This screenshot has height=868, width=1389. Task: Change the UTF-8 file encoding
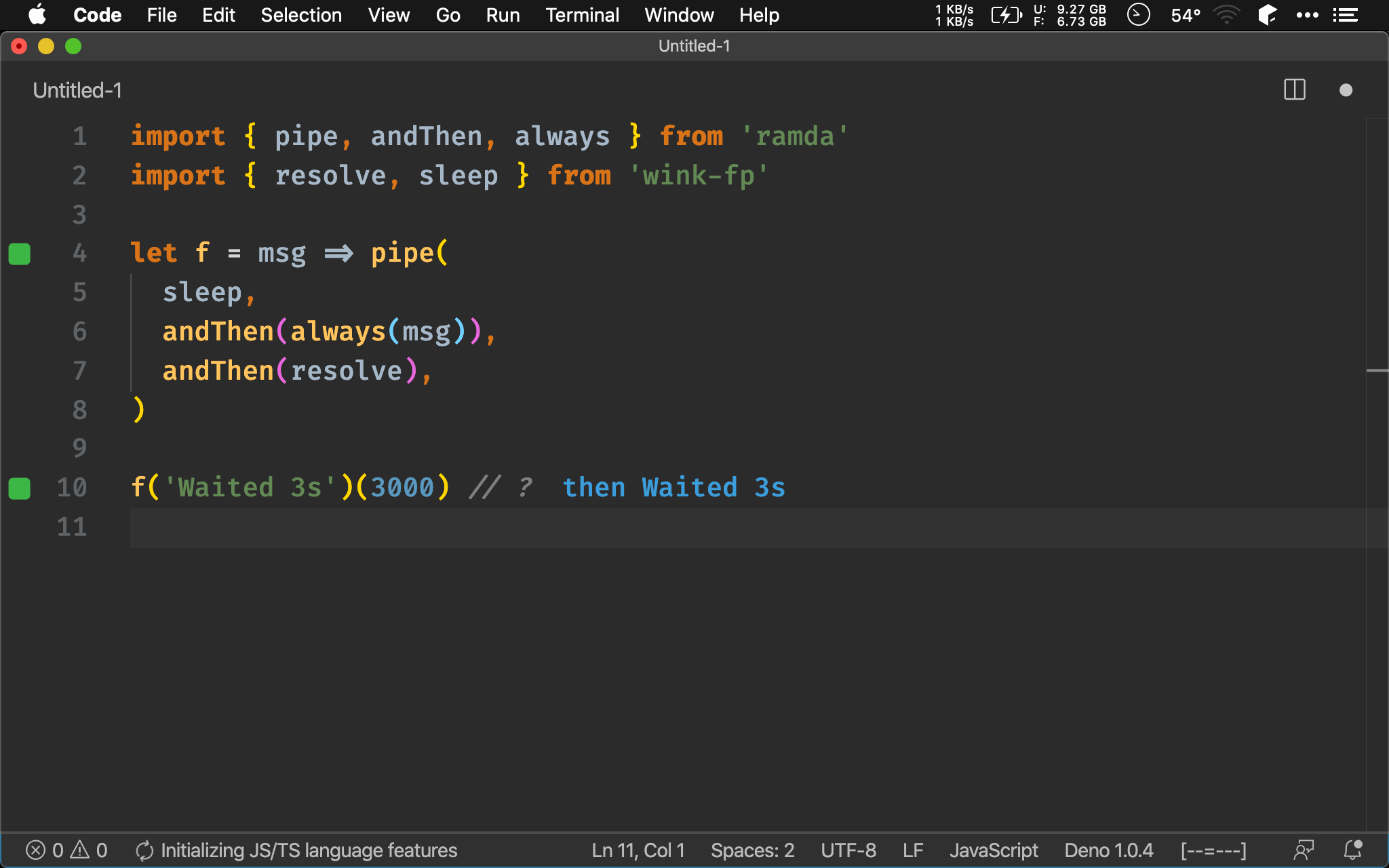tap(848, 850)
